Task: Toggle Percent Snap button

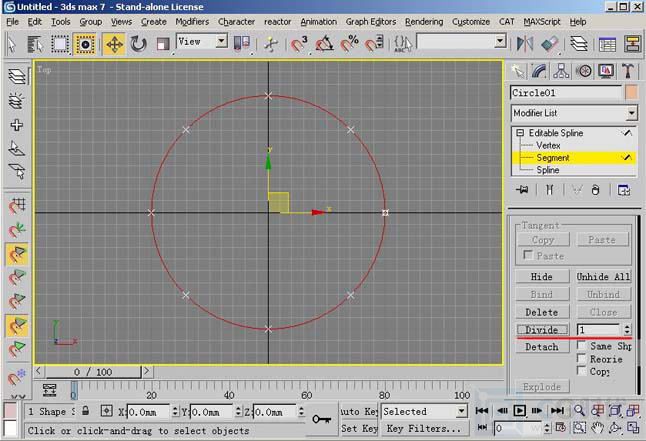Action: point(349,44)
